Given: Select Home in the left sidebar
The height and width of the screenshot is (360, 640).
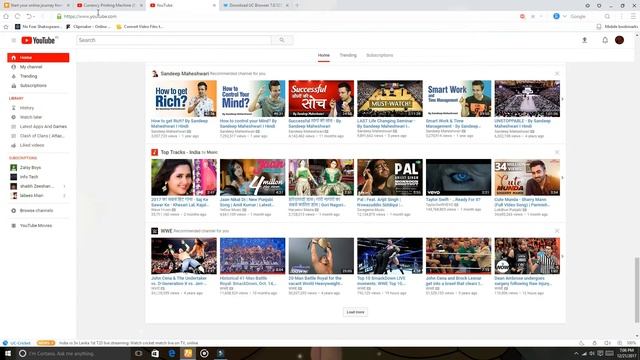Looking at the screenshot, I should (38, 58).
